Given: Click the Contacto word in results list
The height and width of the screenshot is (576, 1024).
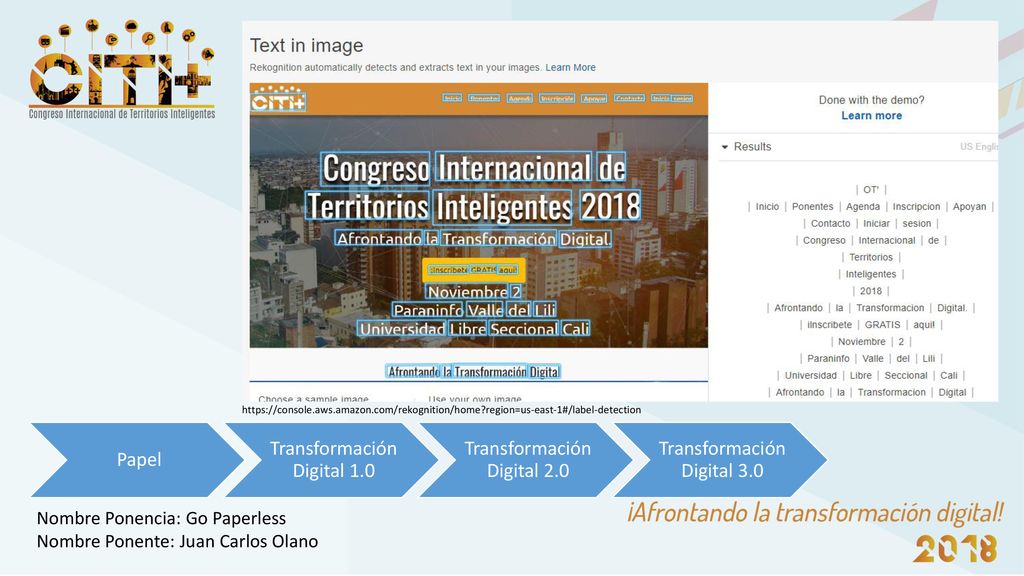Looking at the screenshot, I should click(830, 223).
